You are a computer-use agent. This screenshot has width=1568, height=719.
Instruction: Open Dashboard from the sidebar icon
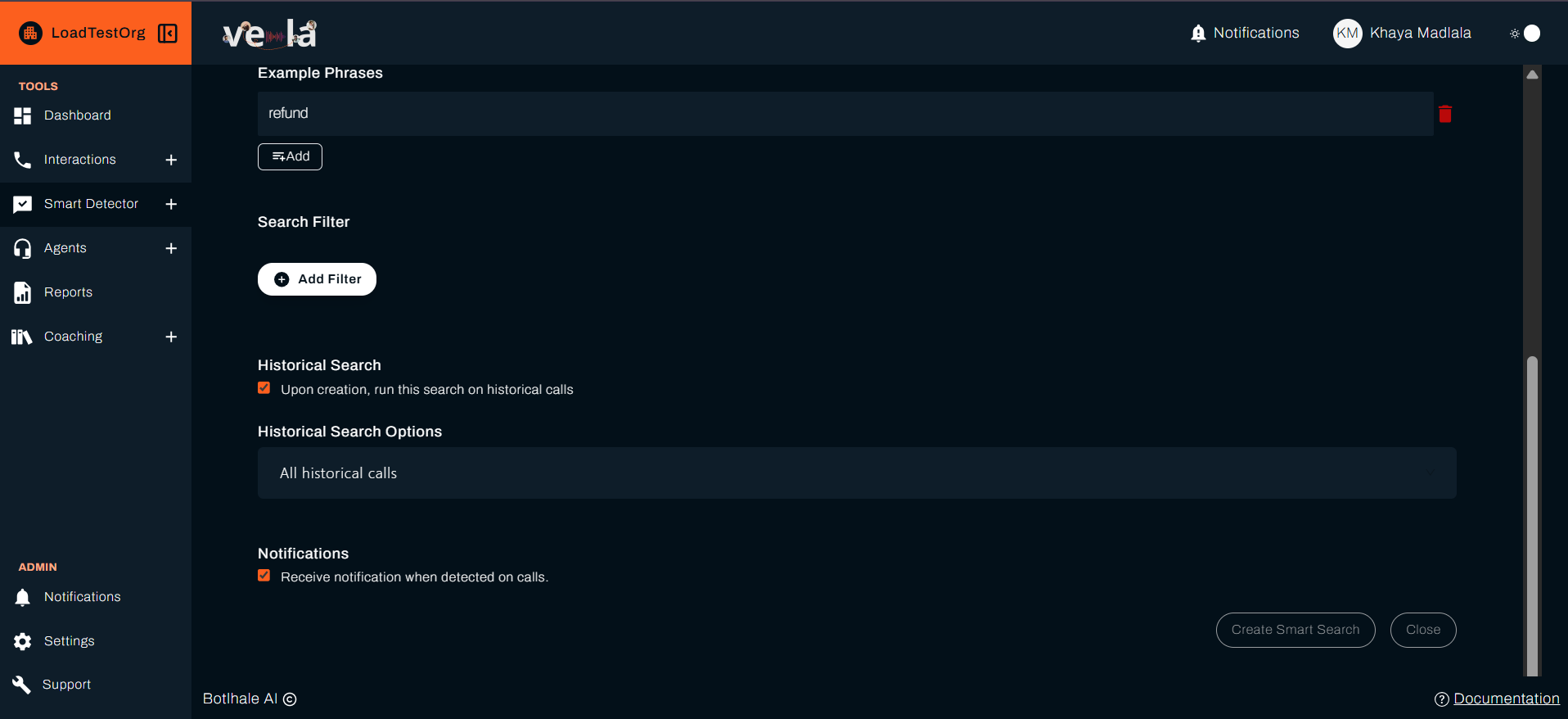point(23,115)
